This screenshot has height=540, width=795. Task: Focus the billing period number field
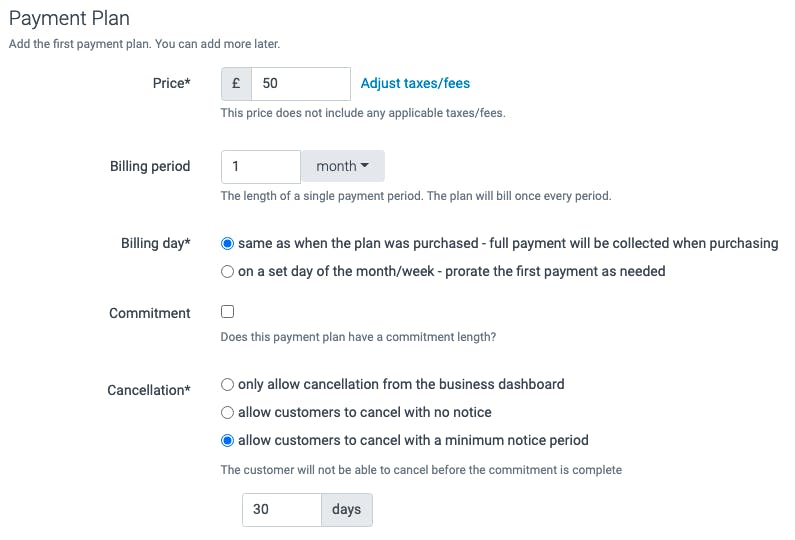pyautogui.click(x=261, y=166)
